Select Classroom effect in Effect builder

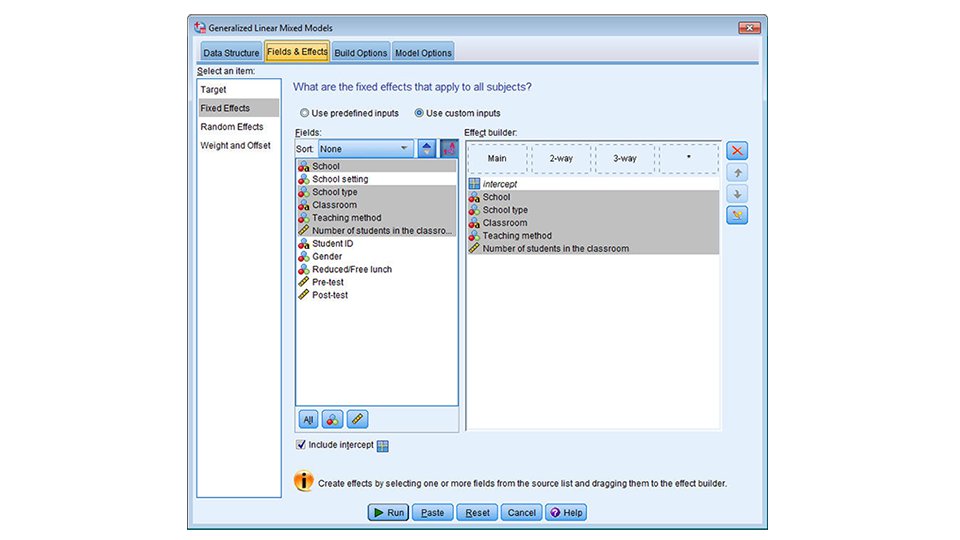pyautogui.click(x=593, y=223)
